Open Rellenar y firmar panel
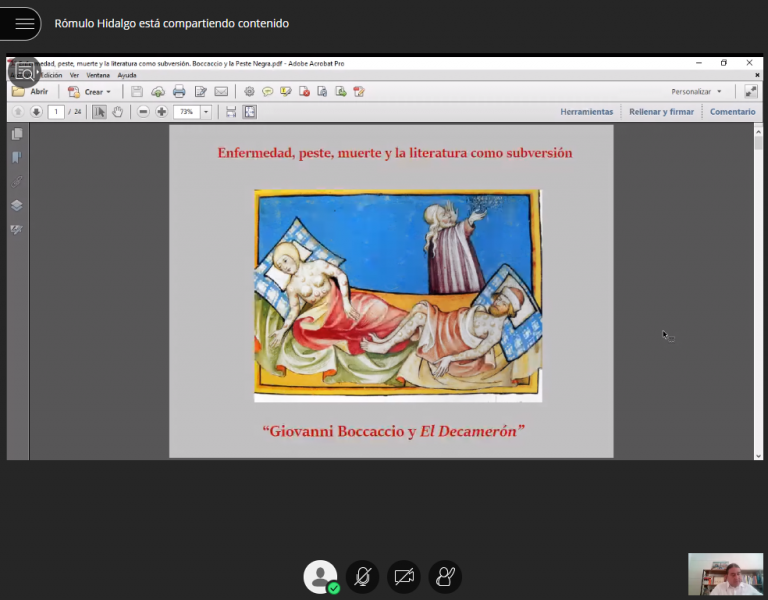The width and height of the screenshot is (768, 600). [661, 112]
